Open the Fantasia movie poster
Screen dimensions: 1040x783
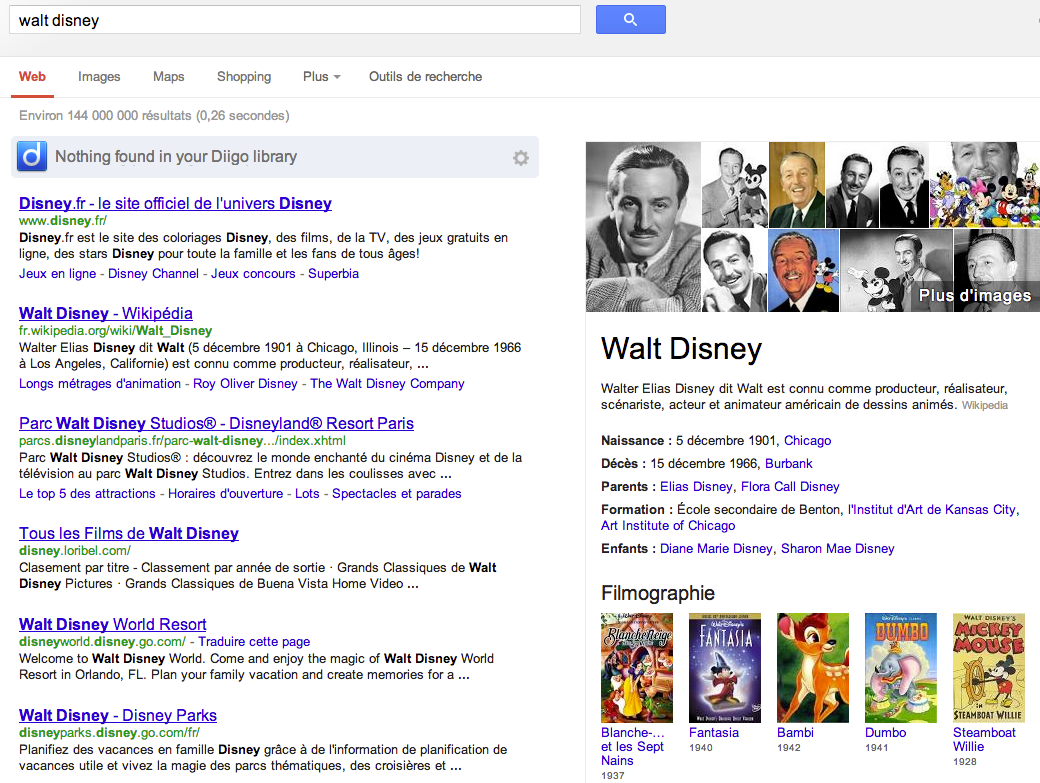click(725, 668)
